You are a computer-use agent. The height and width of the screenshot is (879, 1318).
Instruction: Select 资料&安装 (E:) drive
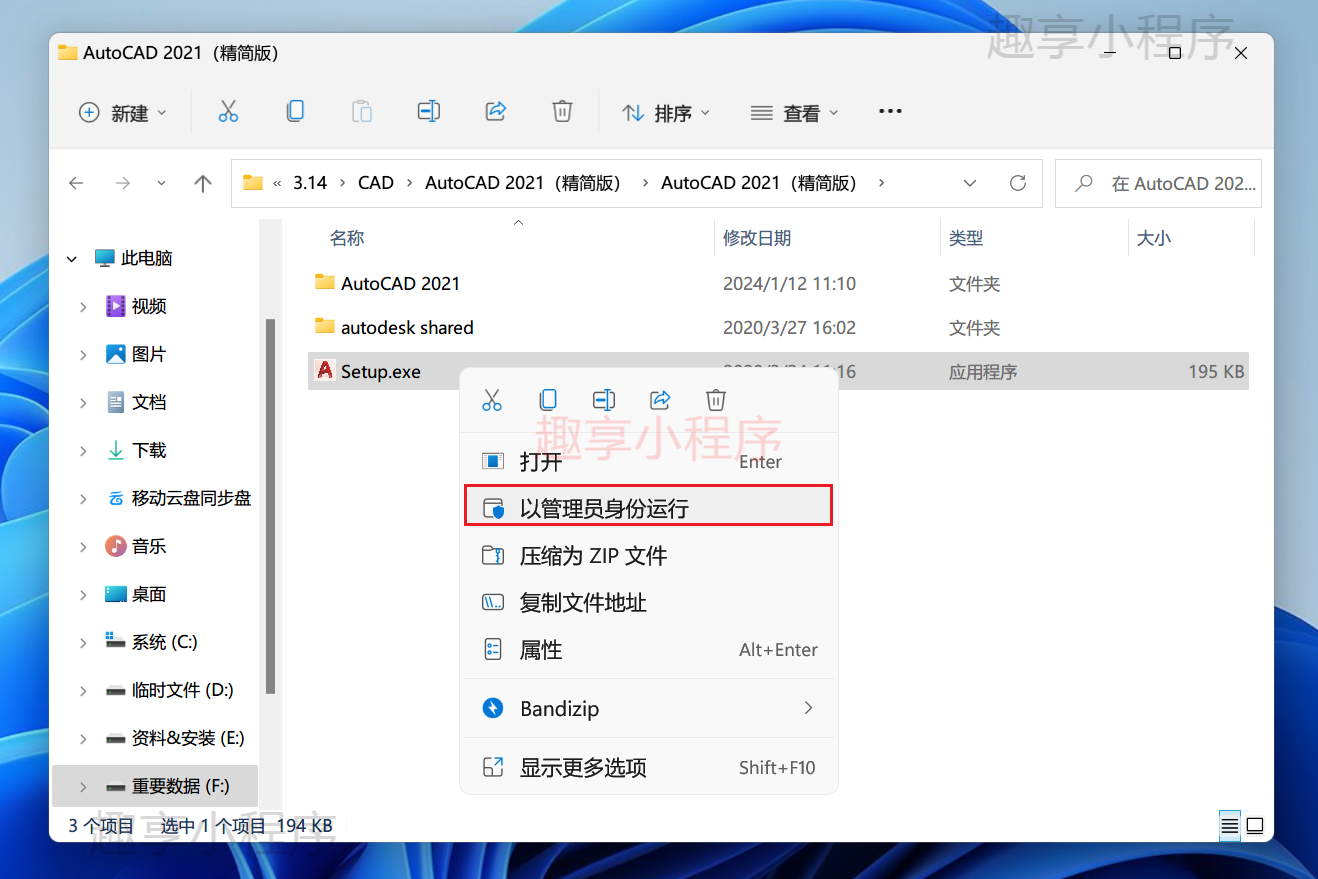(188, 738)
